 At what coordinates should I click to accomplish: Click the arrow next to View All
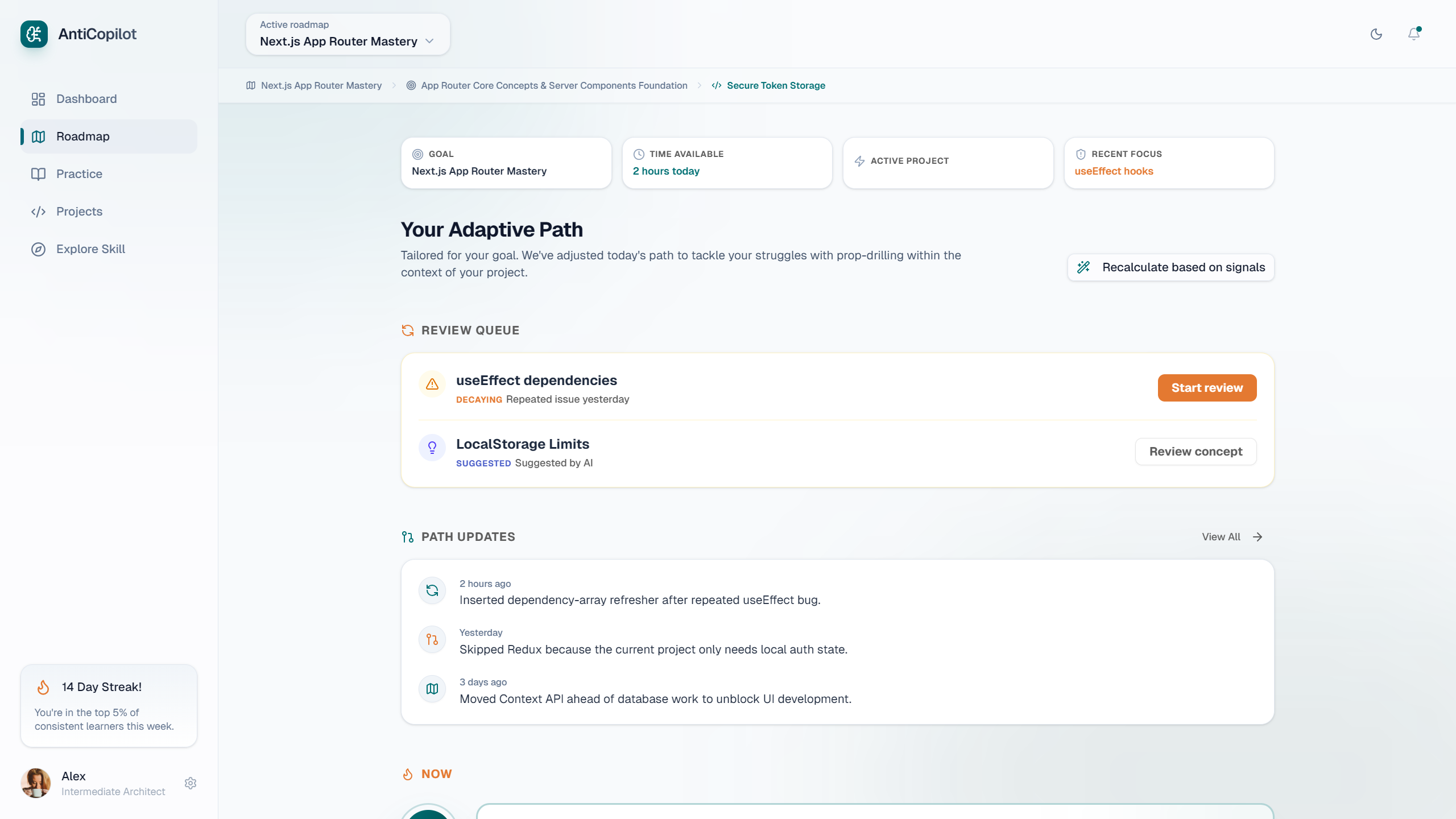[x=1258, y=537]
